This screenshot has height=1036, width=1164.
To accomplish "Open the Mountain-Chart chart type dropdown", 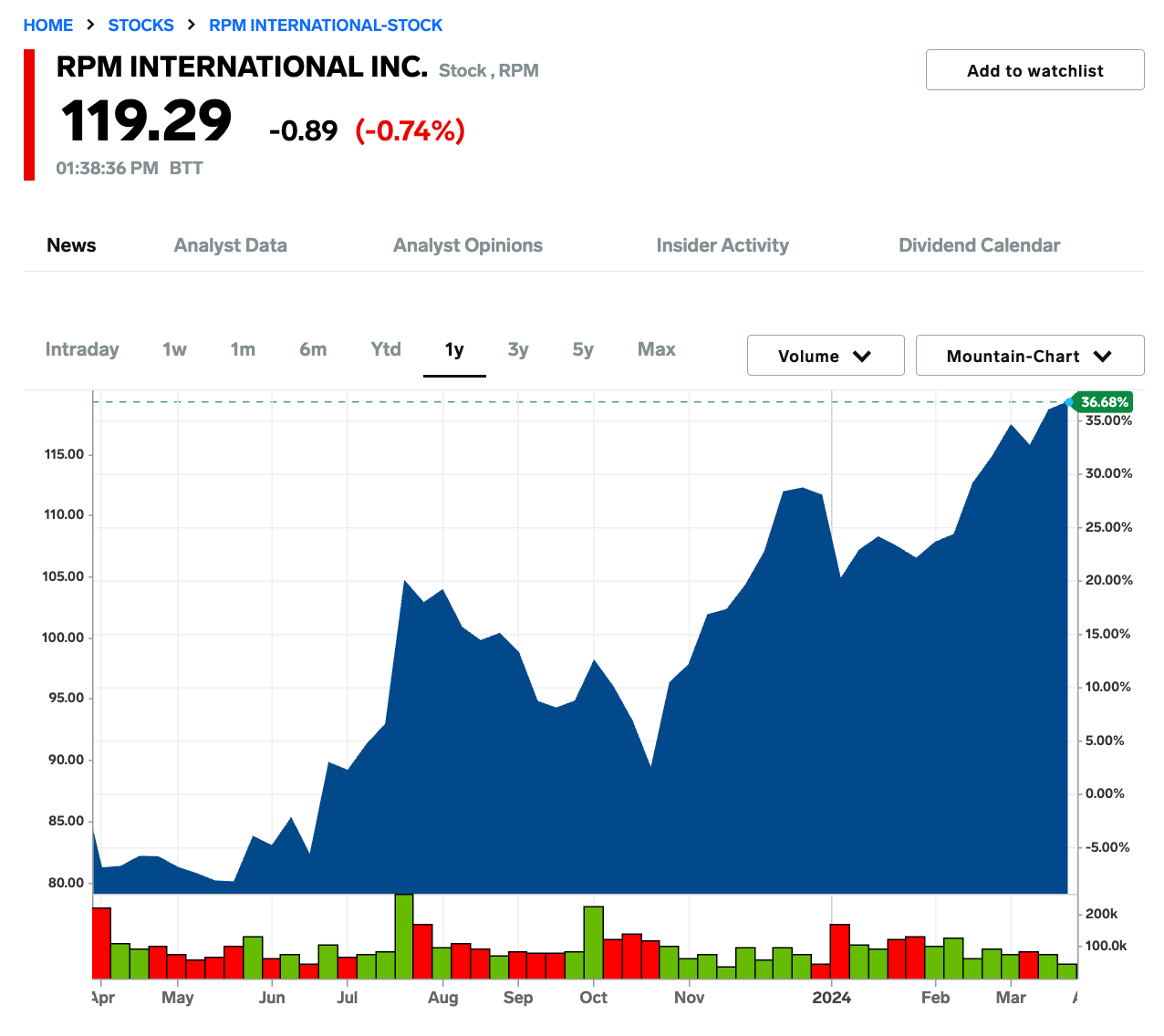I will pyautogui.click(x=1029, y=356).
